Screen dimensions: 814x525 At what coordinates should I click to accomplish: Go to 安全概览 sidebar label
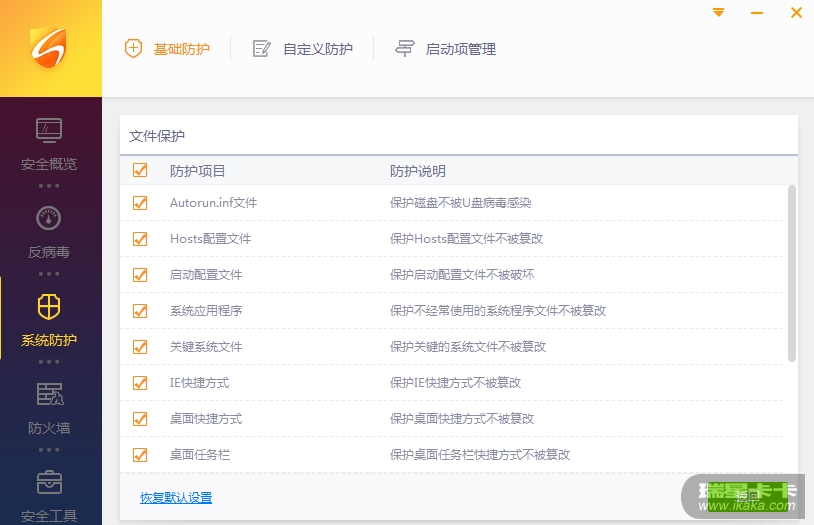pyautogui.click(x=49, y=164)
